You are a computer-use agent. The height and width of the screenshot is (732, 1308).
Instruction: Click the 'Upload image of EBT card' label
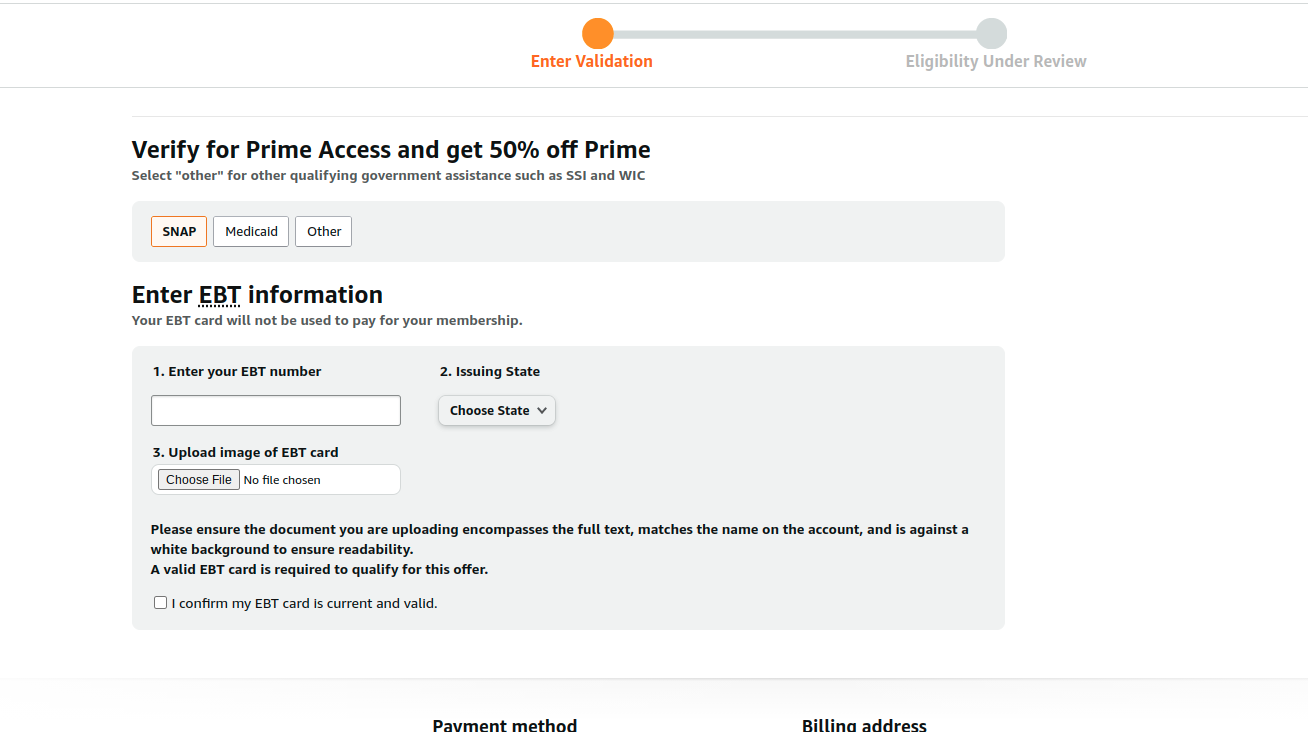point(245,453)
